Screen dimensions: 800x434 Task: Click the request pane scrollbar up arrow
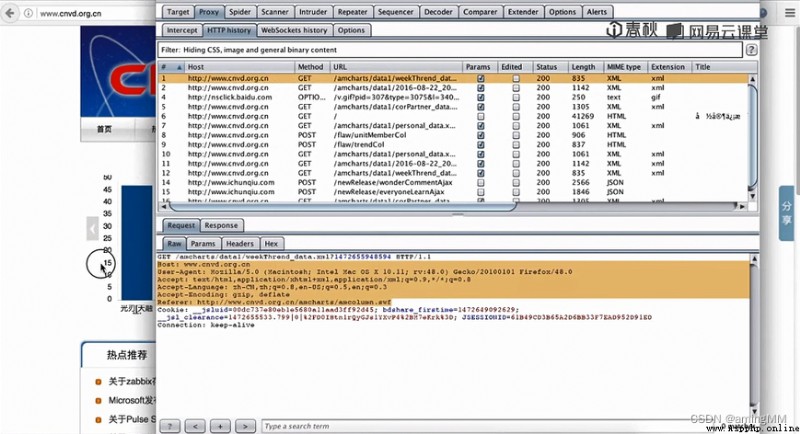pyautogui.click(x=754, y=260)
